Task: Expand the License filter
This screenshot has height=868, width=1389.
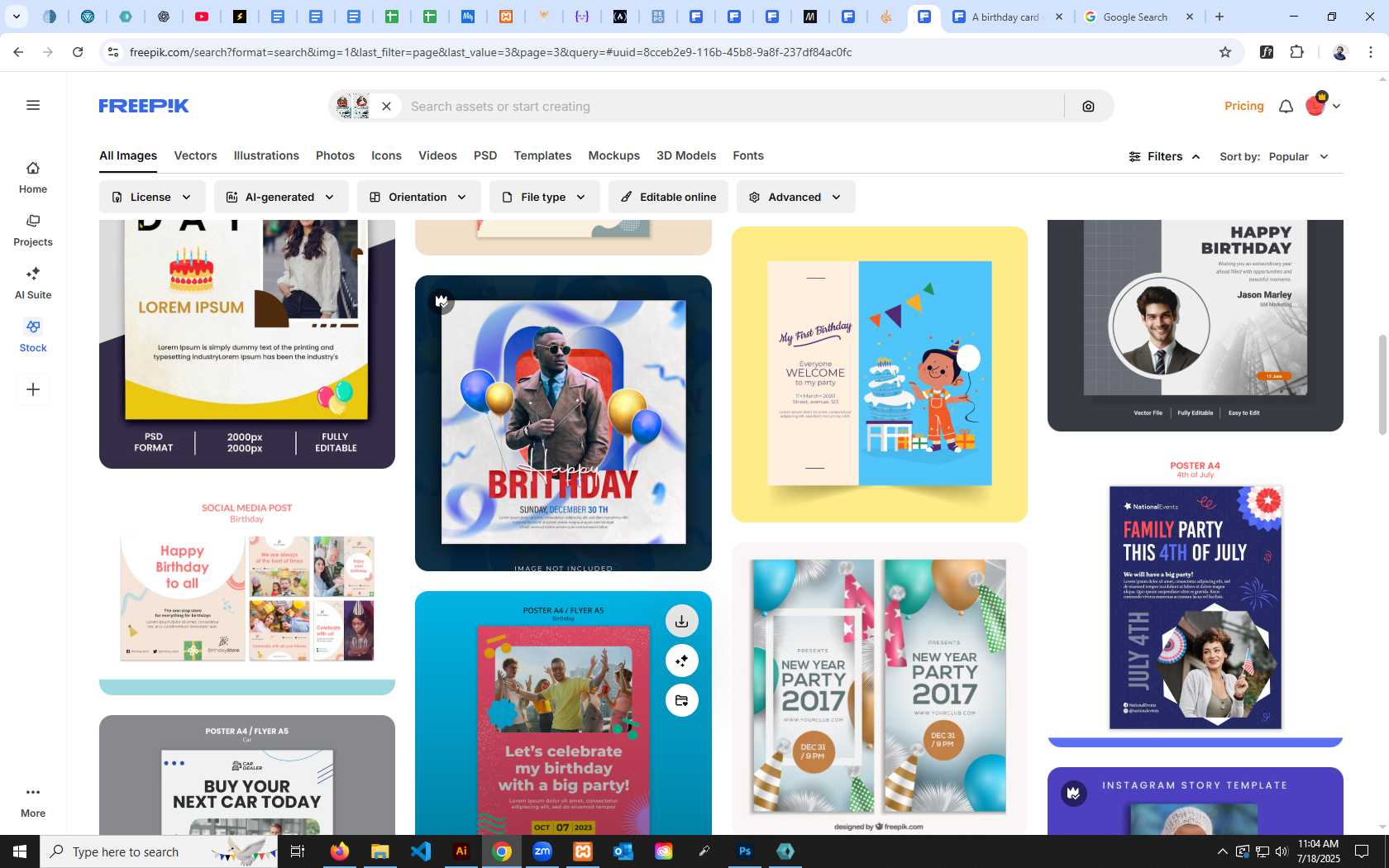Action: point(152,197)
